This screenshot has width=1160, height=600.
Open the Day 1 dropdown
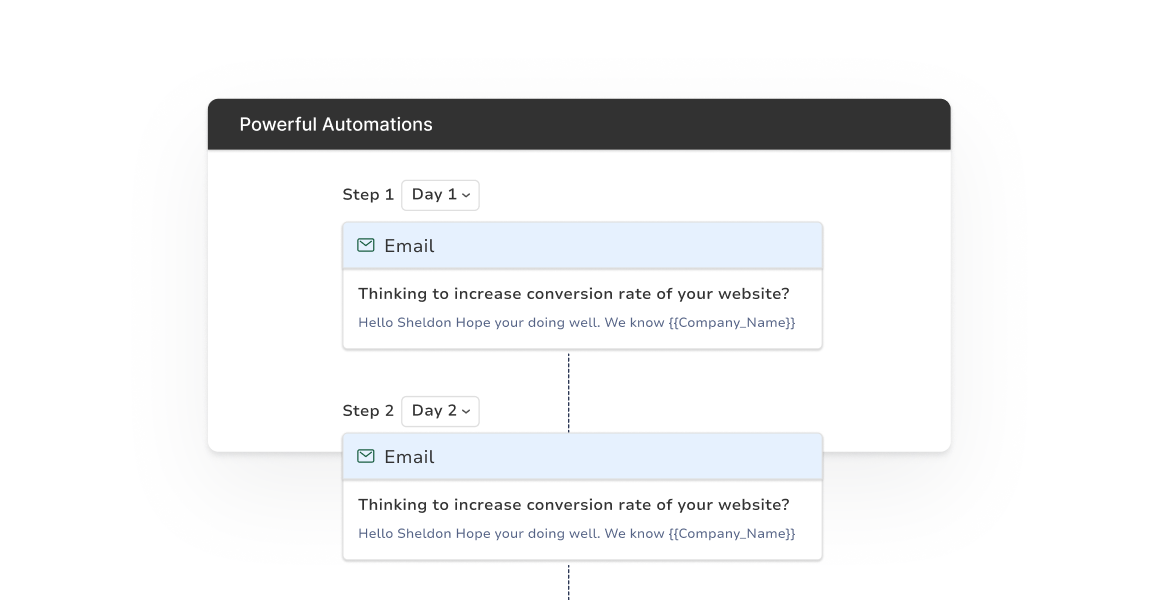pyautogui.click(x=440, y=195)
